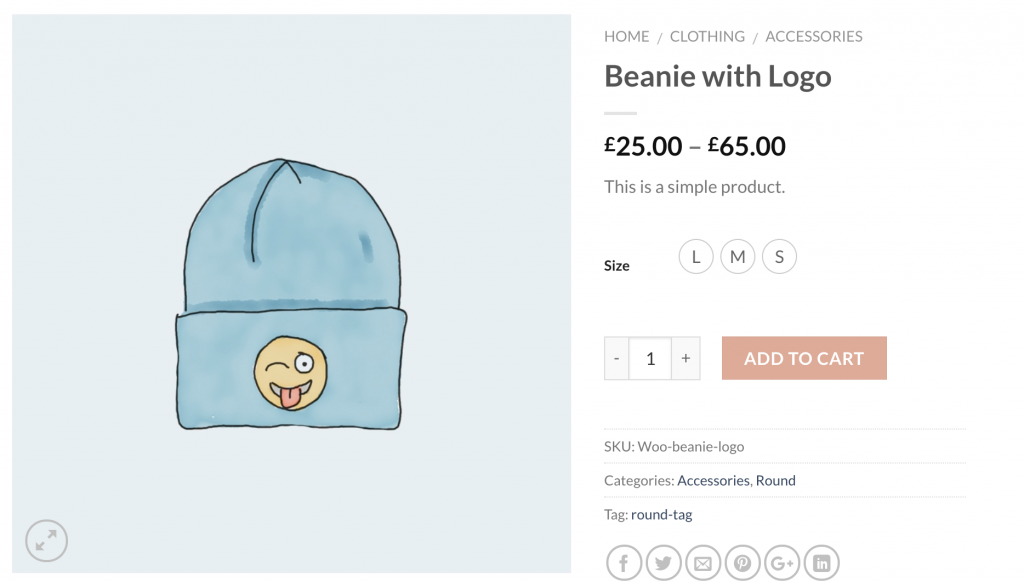Share on Google Plus icon
Viewport: 1024px width, 583px height.
click(x=782, y=563)
